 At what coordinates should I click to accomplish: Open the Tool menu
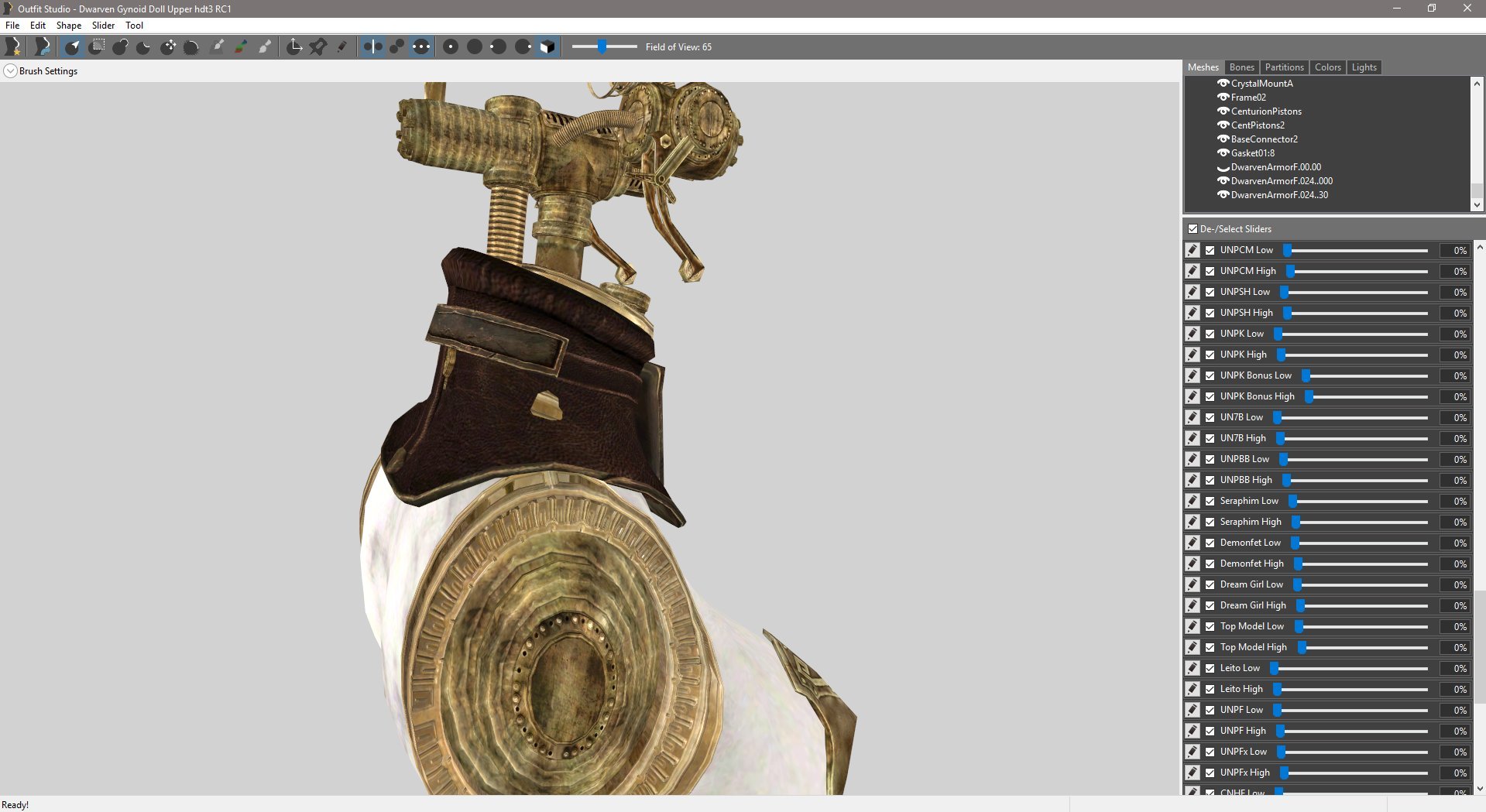[135, 26]
